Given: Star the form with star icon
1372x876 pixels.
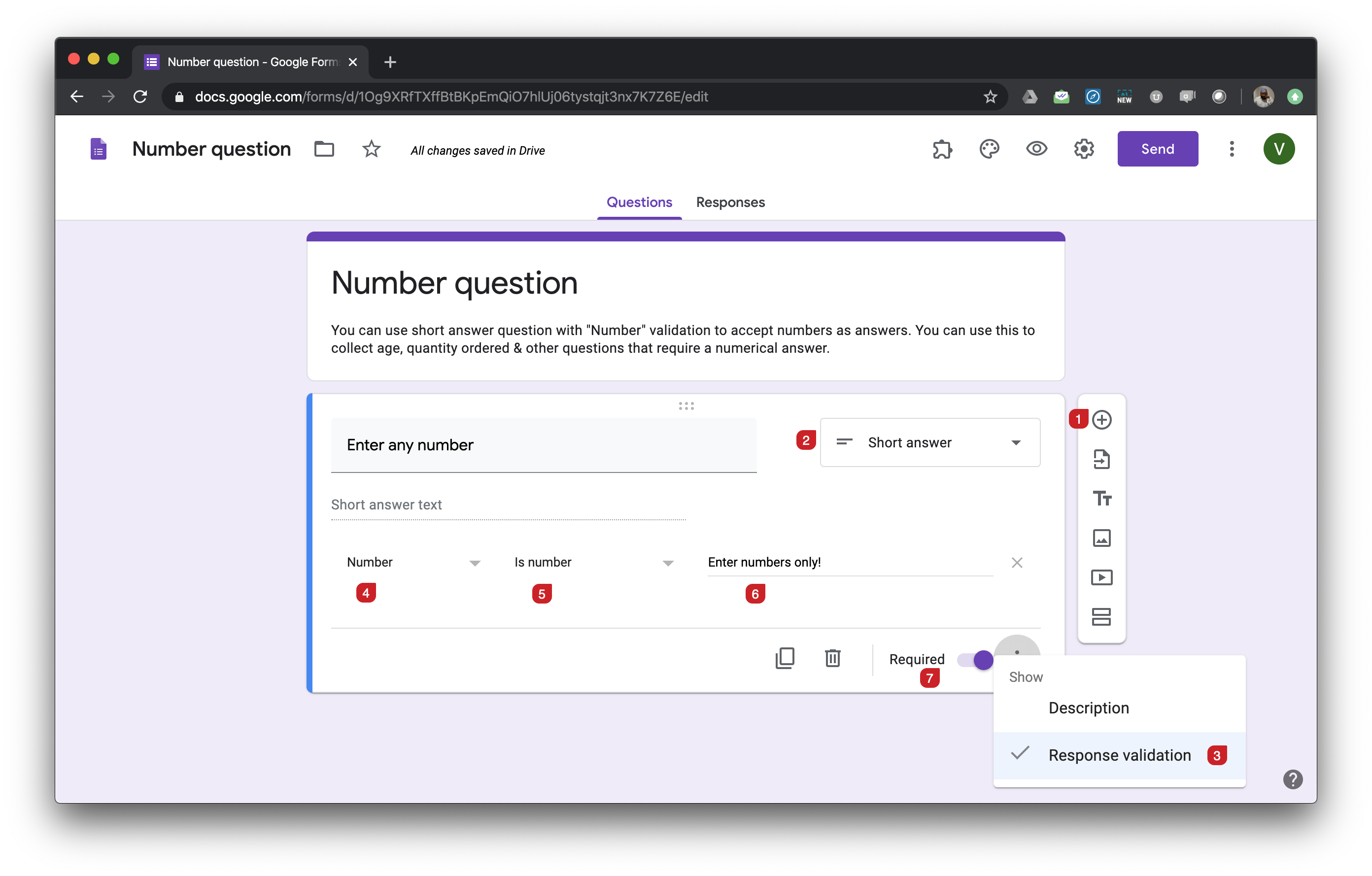Looking at the screenshot, I should tap(372, 149).
